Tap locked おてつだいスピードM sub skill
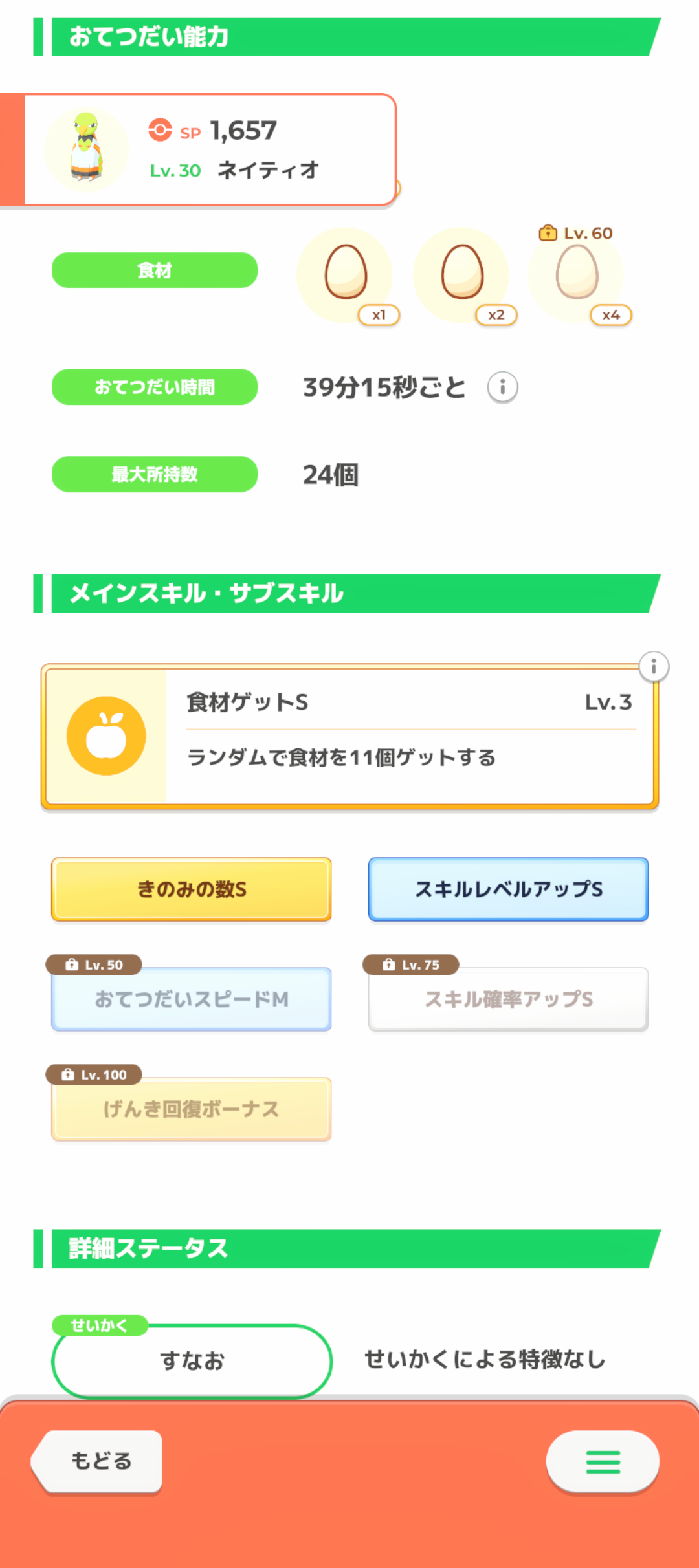Image resolution: width=699 pixels, height=1568 pixels. click(192, 999)
